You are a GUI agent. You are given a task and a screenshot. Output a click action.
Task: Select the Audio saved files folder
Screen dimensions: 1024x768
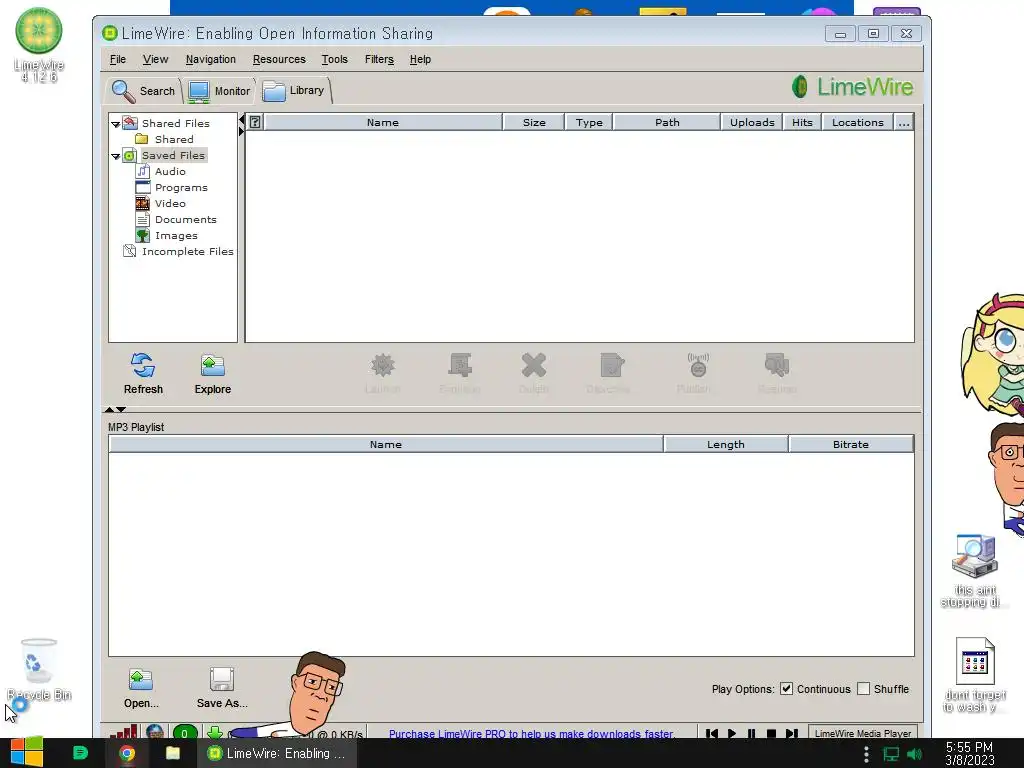(x=161, y=171)
